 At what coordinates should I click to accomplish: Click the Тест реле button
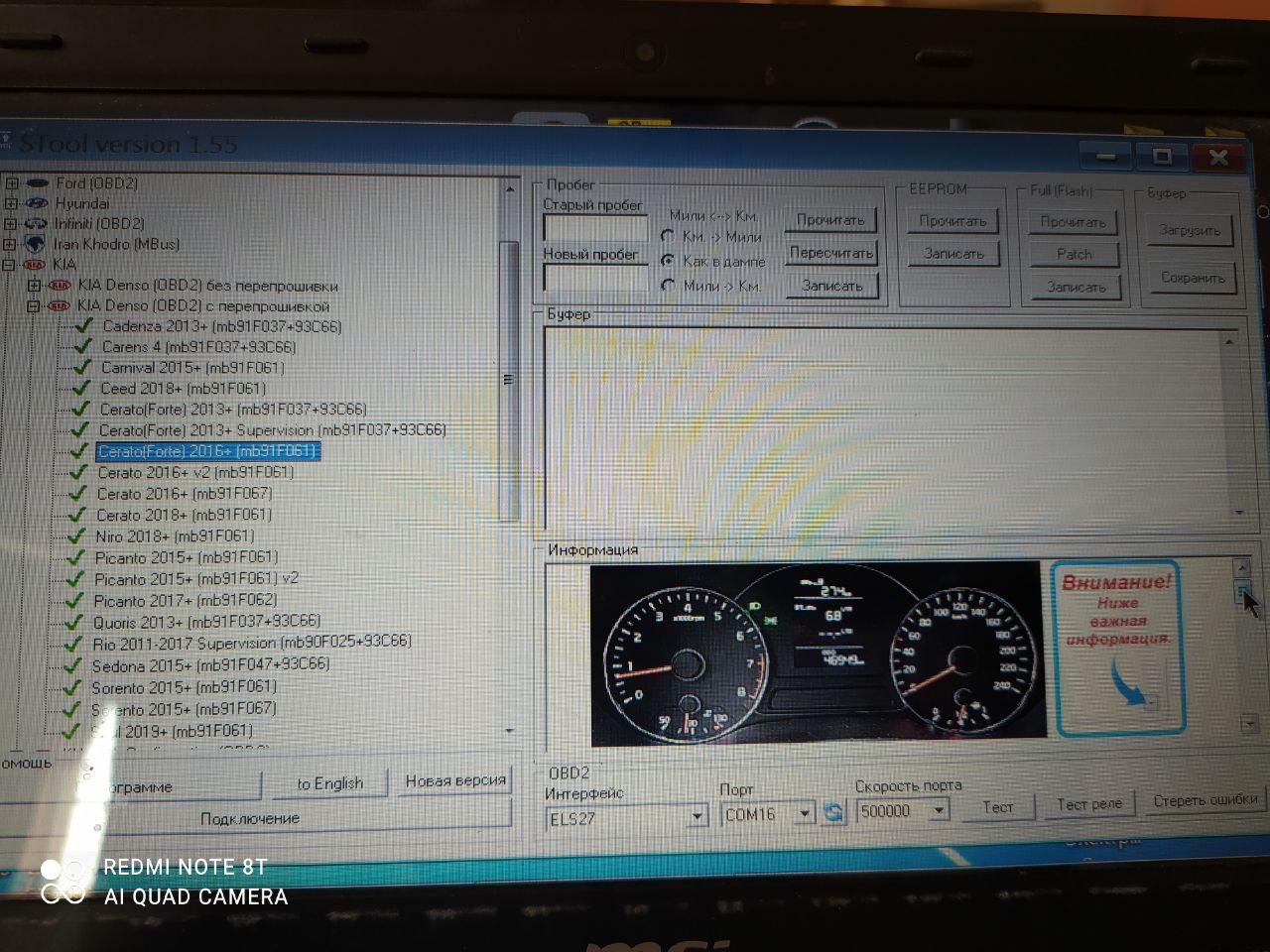click(x=1089, y=804)
